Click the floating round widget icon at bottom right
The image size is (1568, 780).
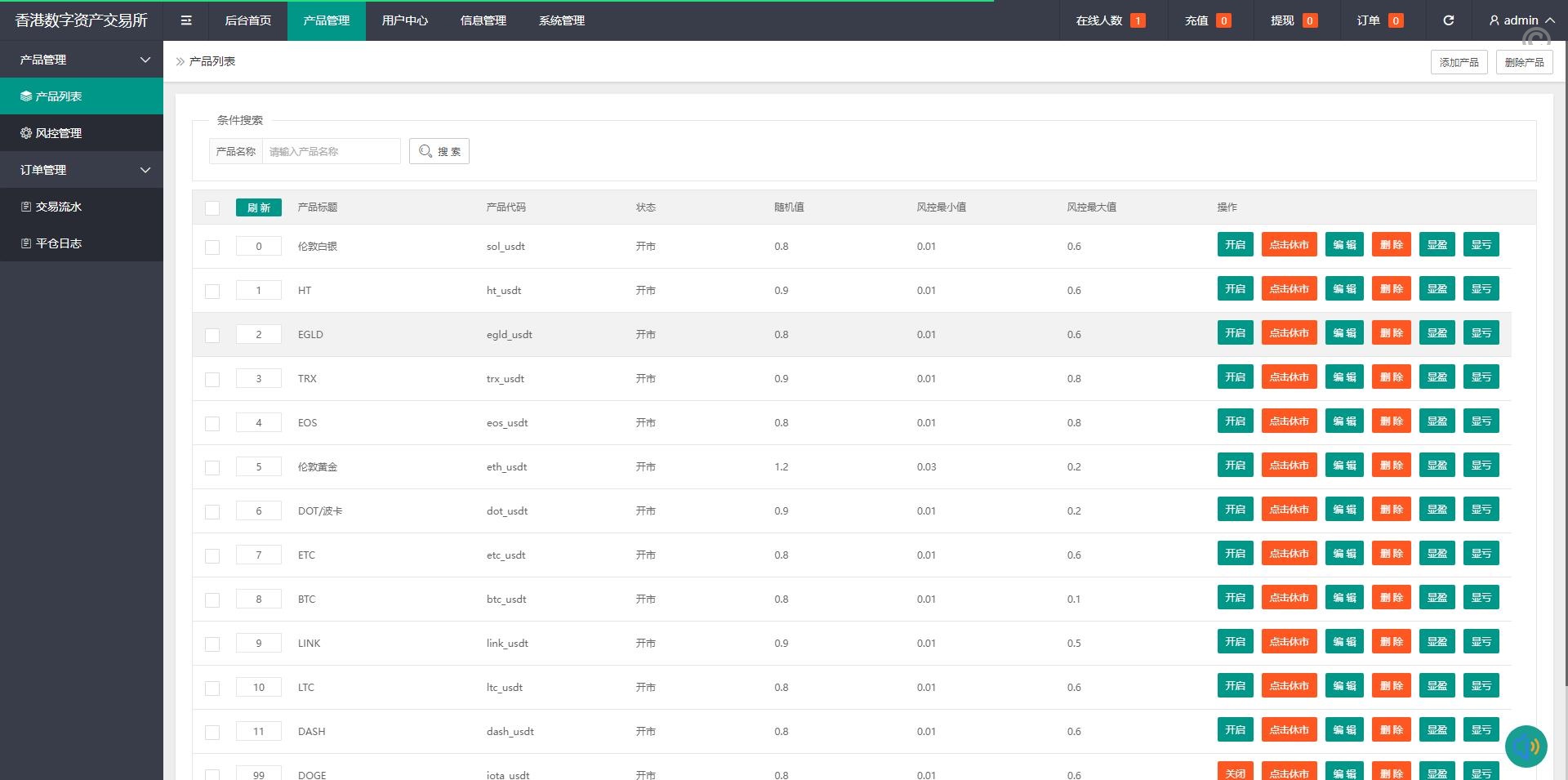pos(1526,746)
